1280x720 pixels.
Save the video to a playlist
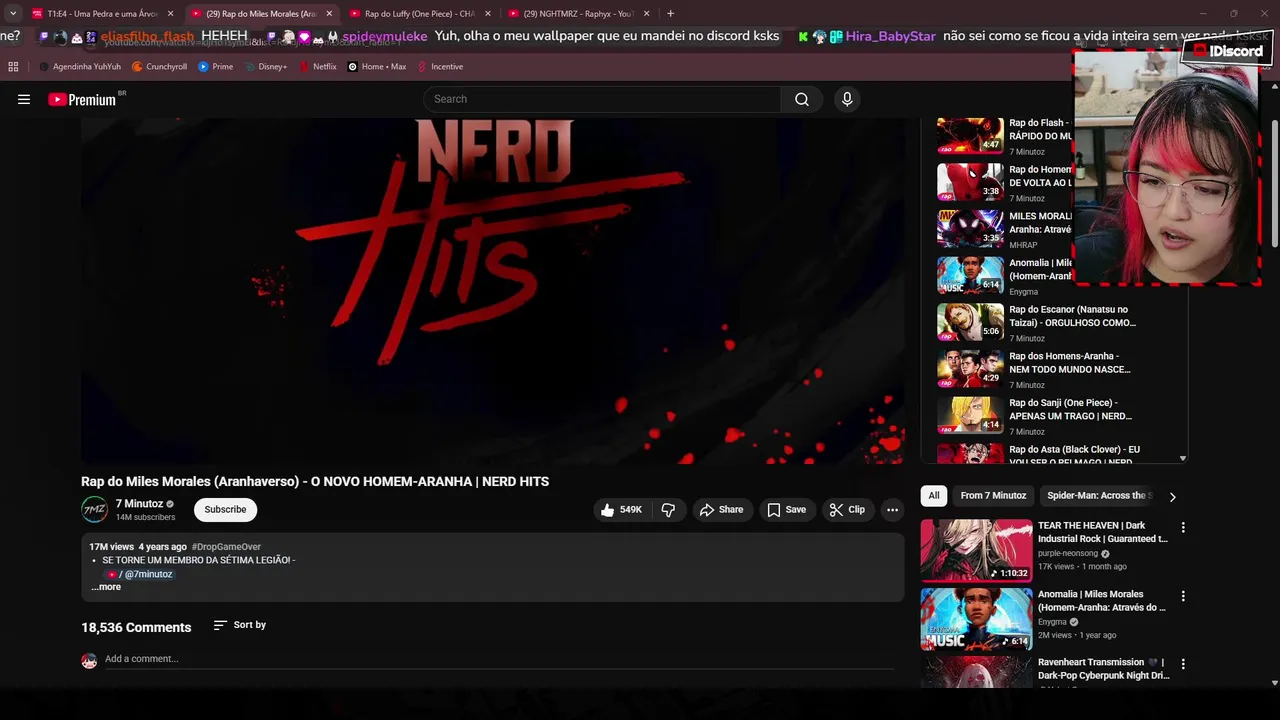pos(786,510)
